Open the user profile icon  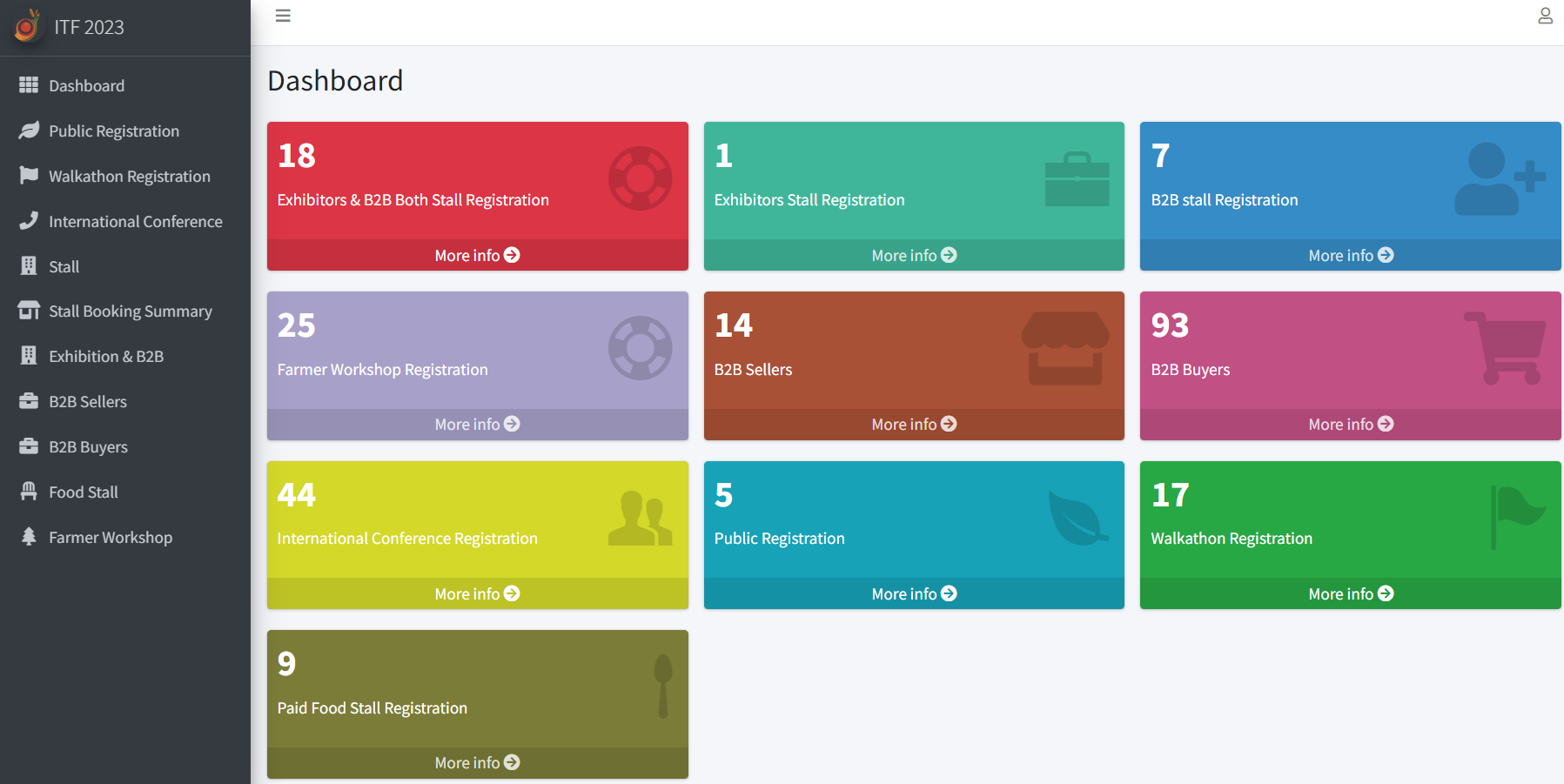pyautogui.click(x=1545, y=16)
